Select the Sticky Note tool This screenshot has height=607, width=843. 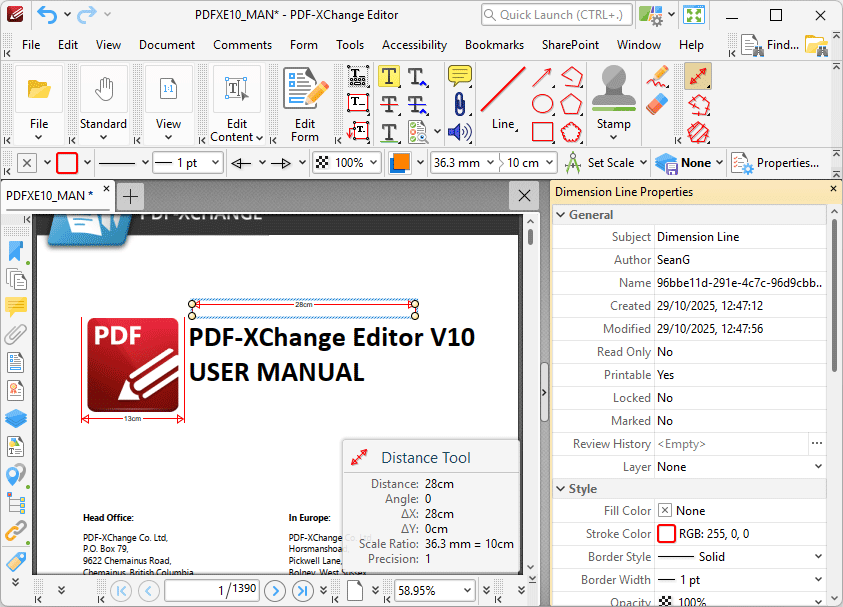click(460, 76)
